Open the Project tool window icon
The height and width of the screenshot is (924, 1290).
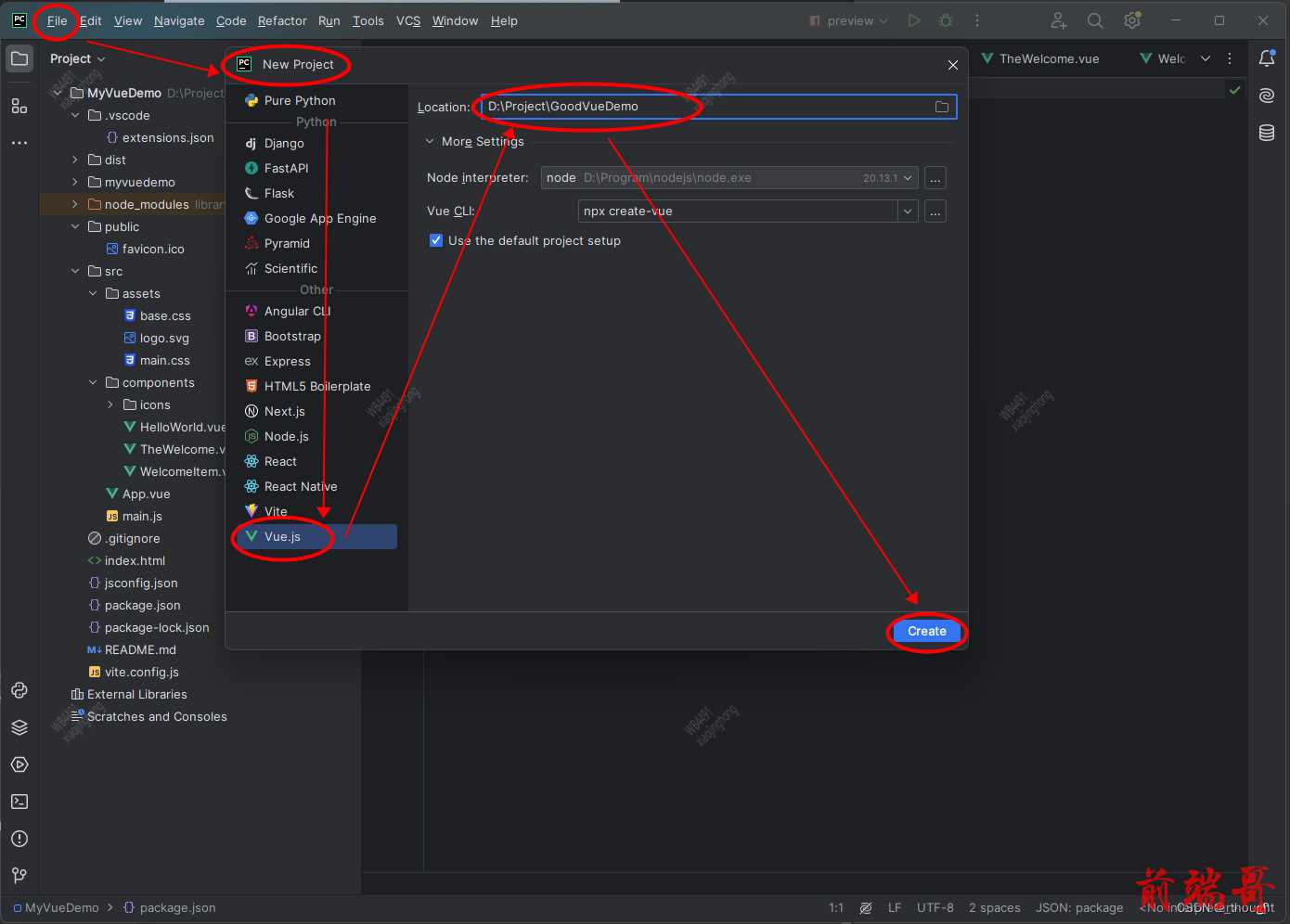coord(19,59)
